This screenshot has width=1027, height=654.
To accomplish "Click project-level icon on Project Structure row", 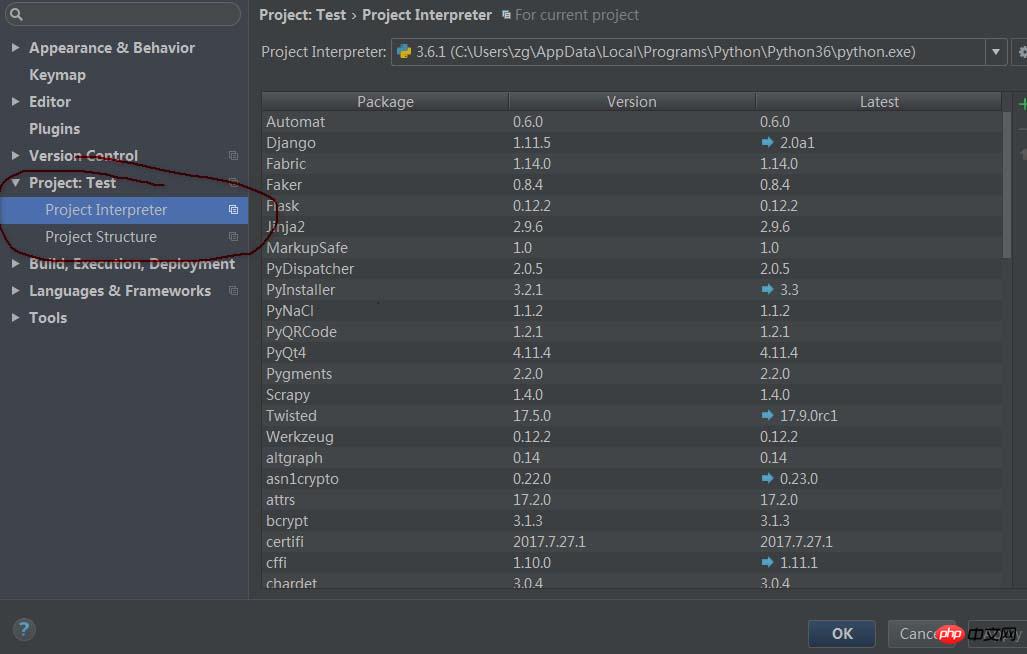I will 233,236.
